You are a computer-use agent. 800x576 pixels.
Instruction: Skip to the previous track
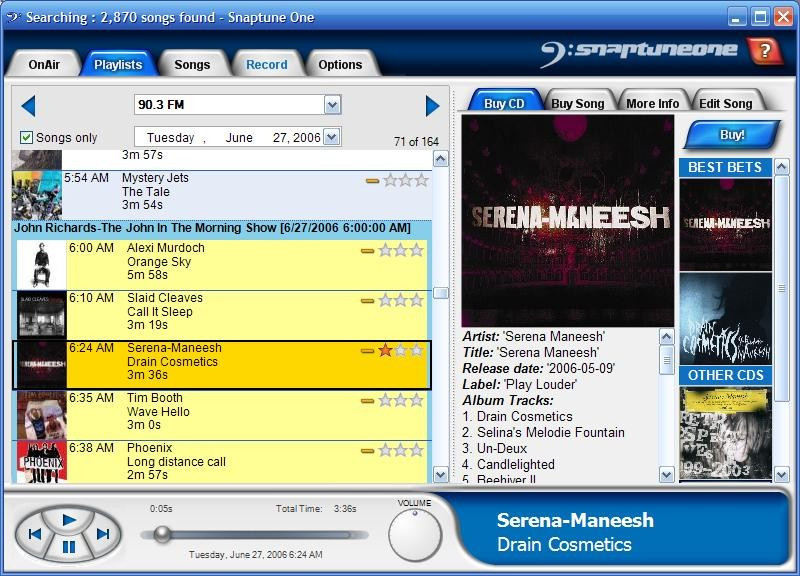[x=35, y=534]
